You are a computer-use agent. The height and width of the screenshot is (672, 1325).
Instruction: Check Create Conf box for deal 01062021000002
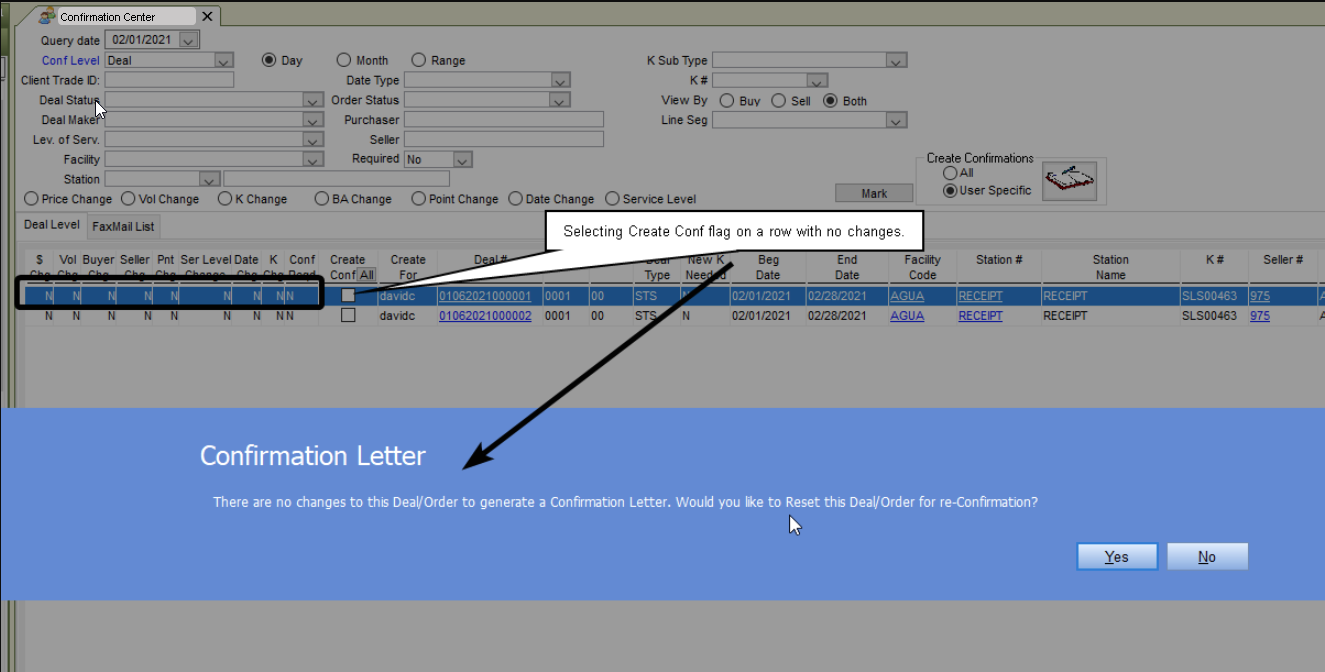click(x=348, y=315)
